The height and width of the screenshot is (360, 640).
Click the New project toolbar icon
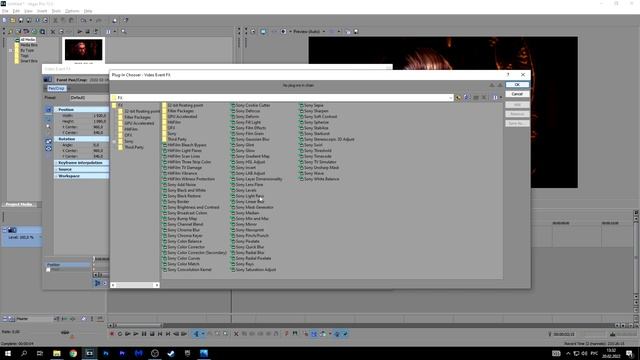pos(4,20)
